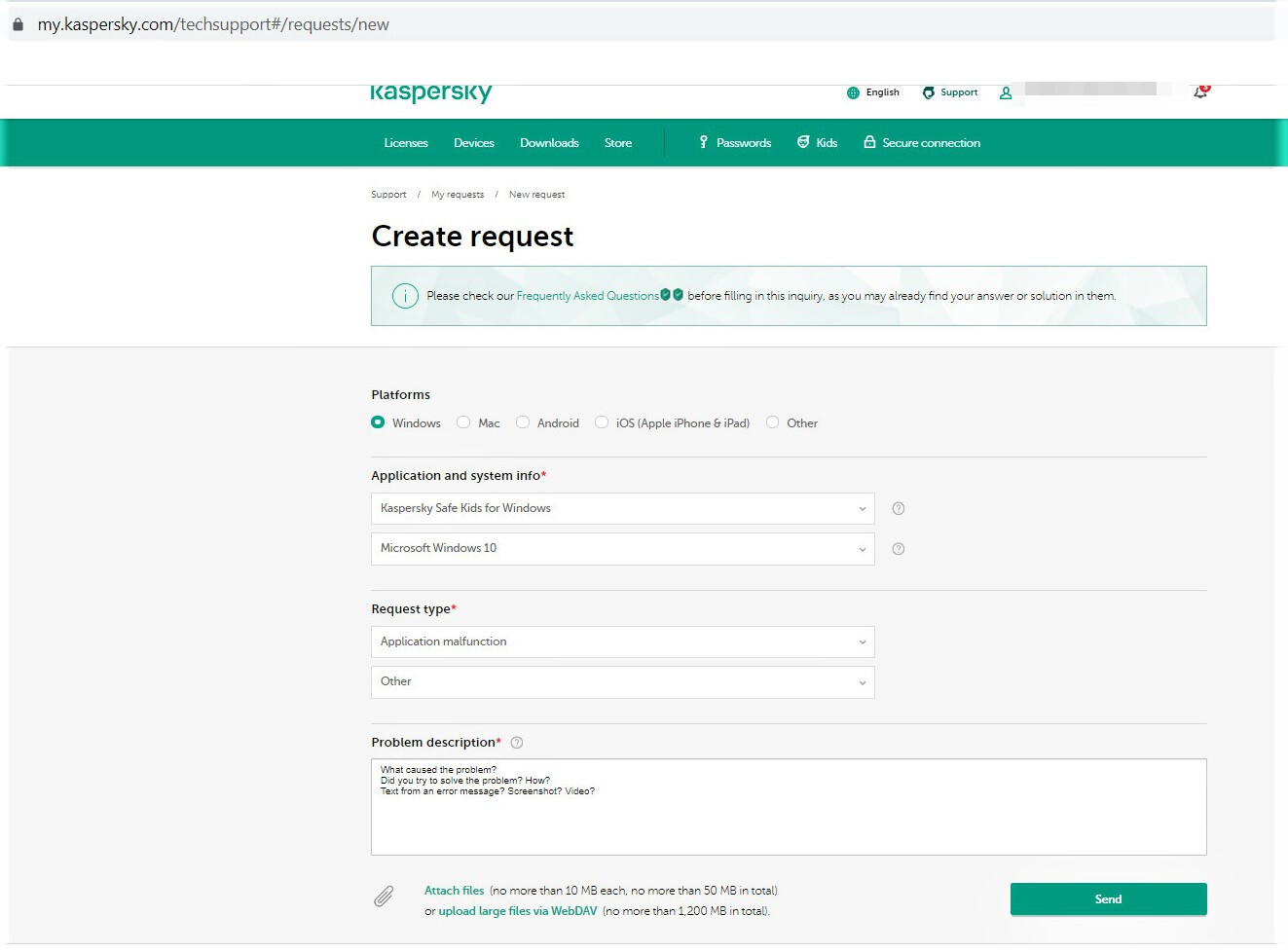Image resolution: width=1288 pixels, height=952 pixels.
Task: Click the globe language icon
Action: 853,92
